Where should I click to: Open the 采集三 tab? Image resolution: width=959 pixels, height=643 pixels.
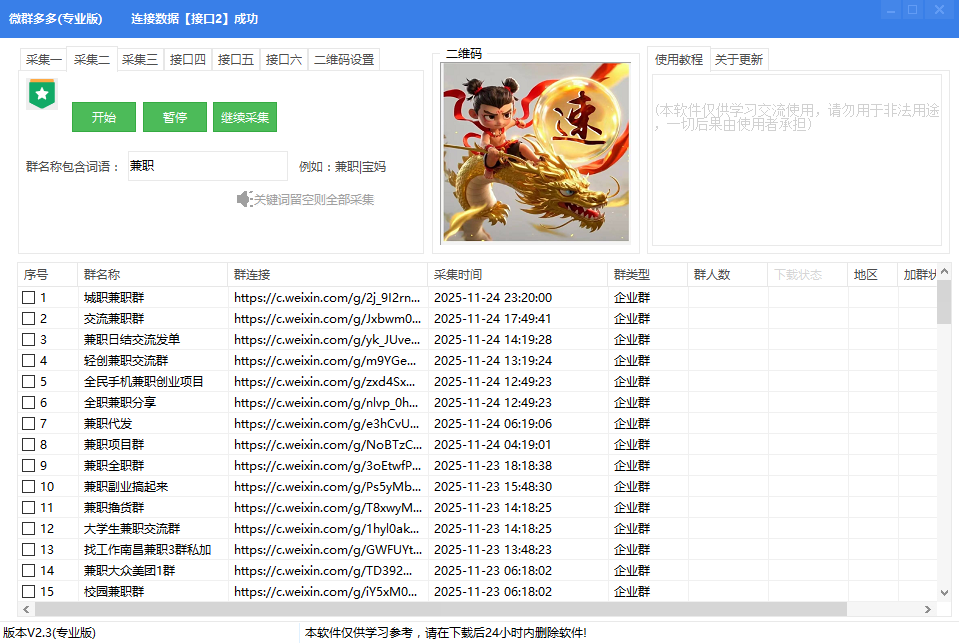(140, 59)
